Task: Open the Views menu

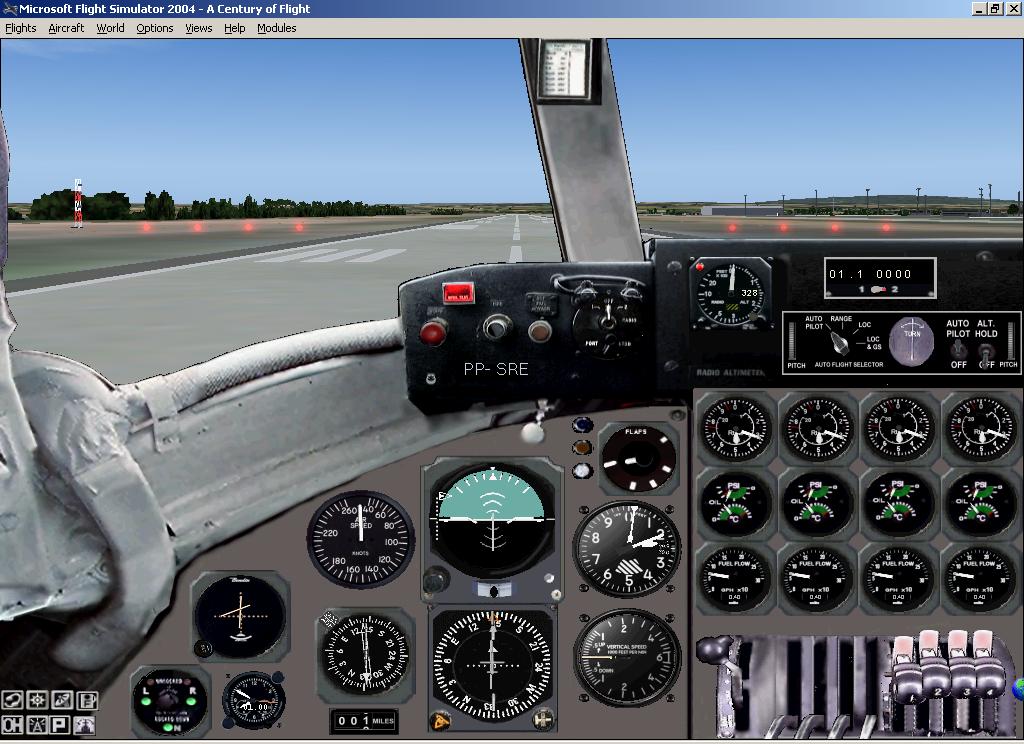Action: (199, 28)
